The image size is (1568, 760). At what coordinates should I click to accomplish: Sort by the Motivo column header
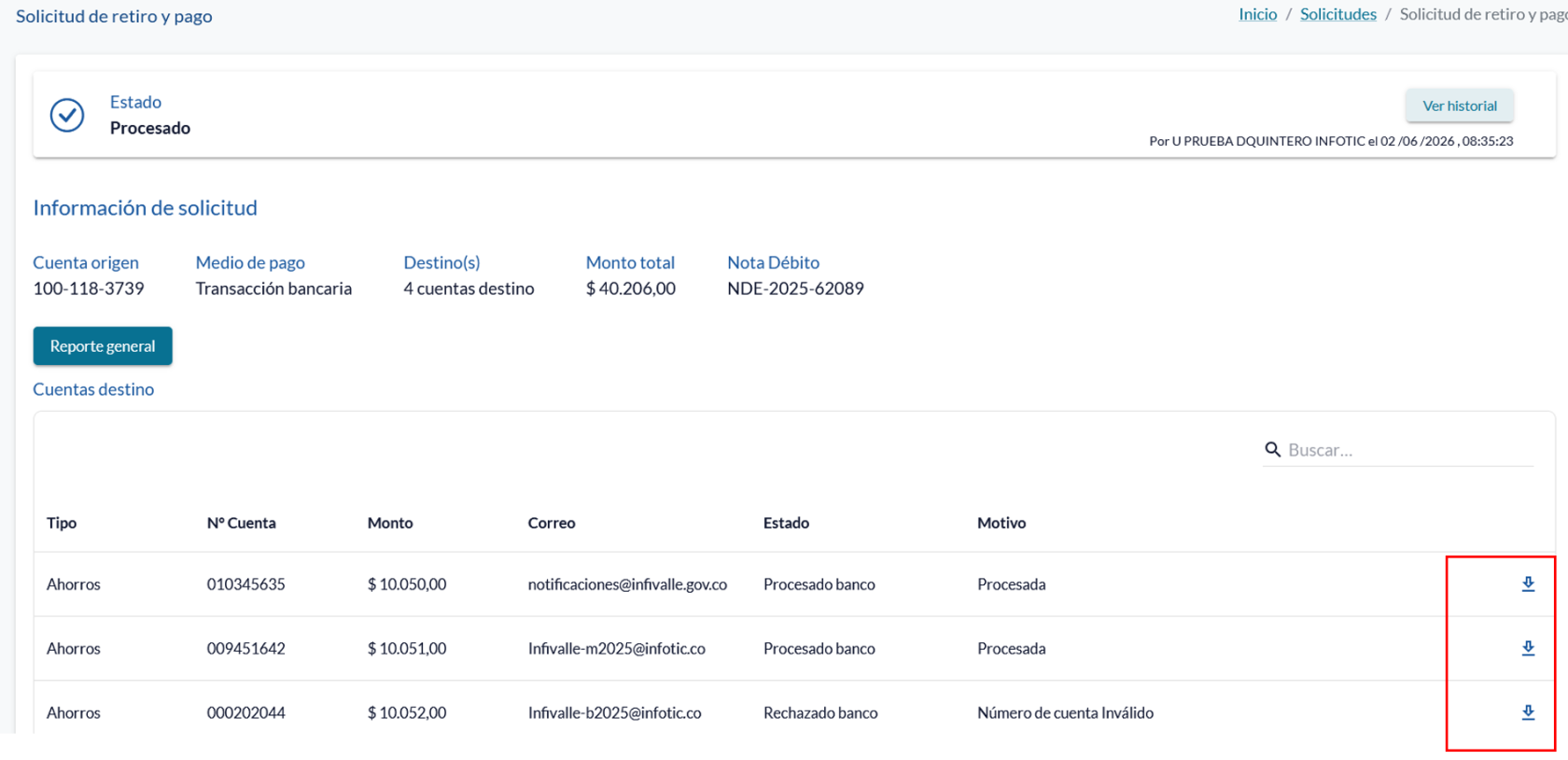point(1001,523)
